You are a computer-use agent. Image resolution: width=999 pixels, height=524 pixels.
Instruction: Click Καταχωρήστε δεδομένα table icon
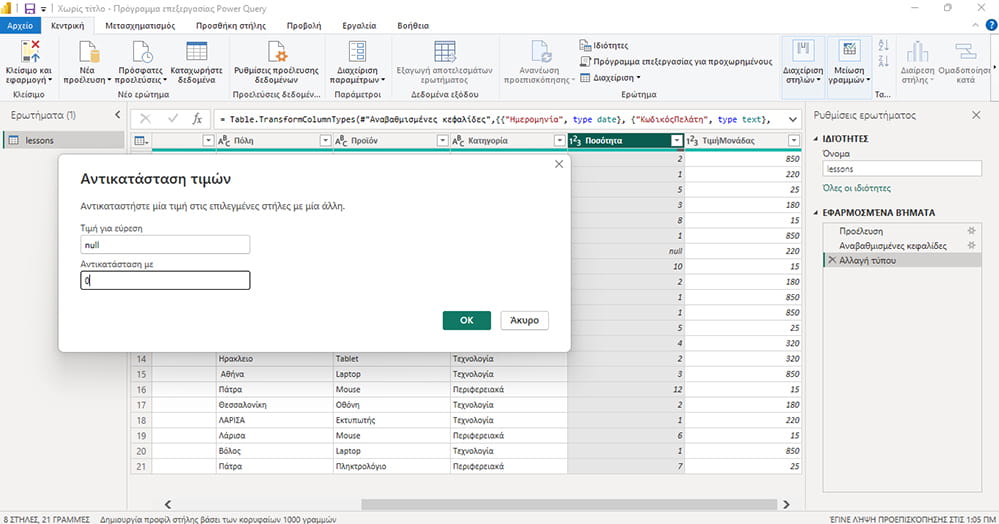[196, 51]
